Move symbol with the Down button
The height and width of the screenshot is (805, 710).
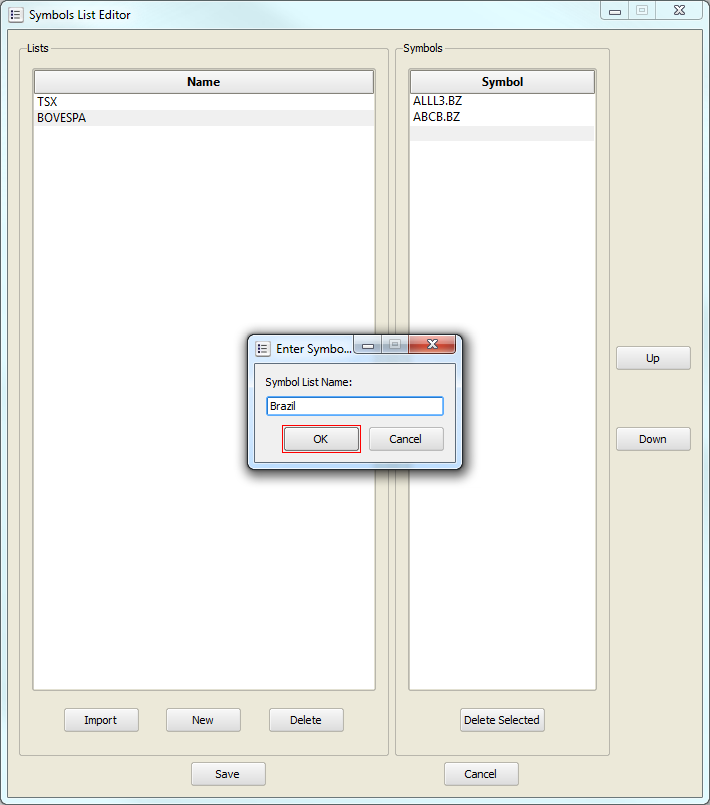(652, 439)
